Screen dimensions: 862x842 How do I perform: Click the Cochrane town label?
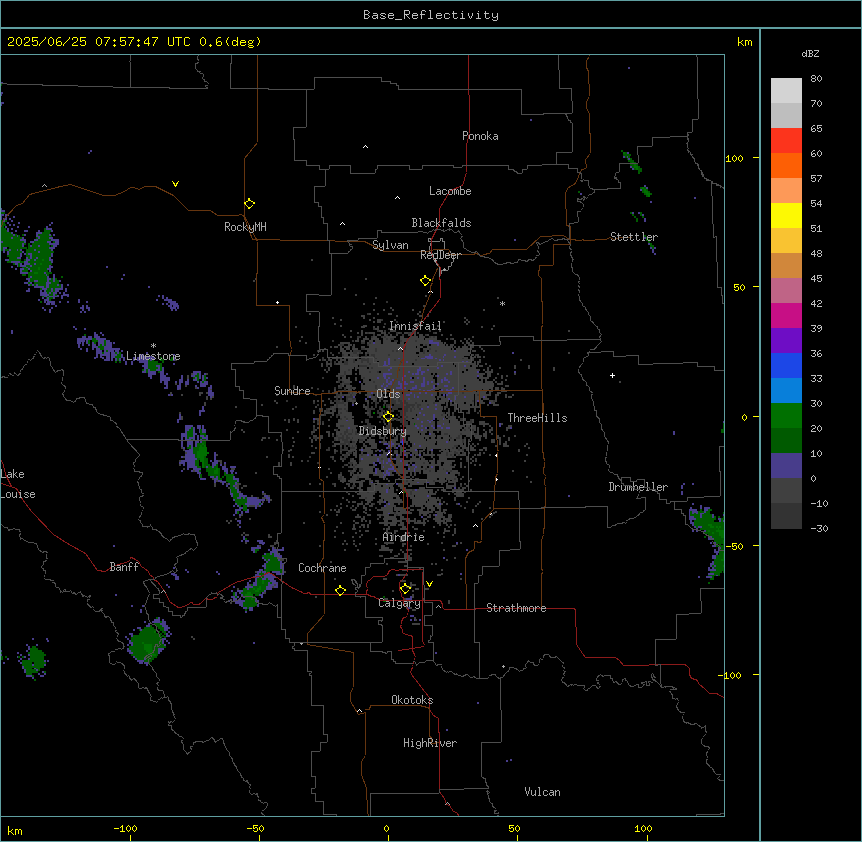coord(322,568)
